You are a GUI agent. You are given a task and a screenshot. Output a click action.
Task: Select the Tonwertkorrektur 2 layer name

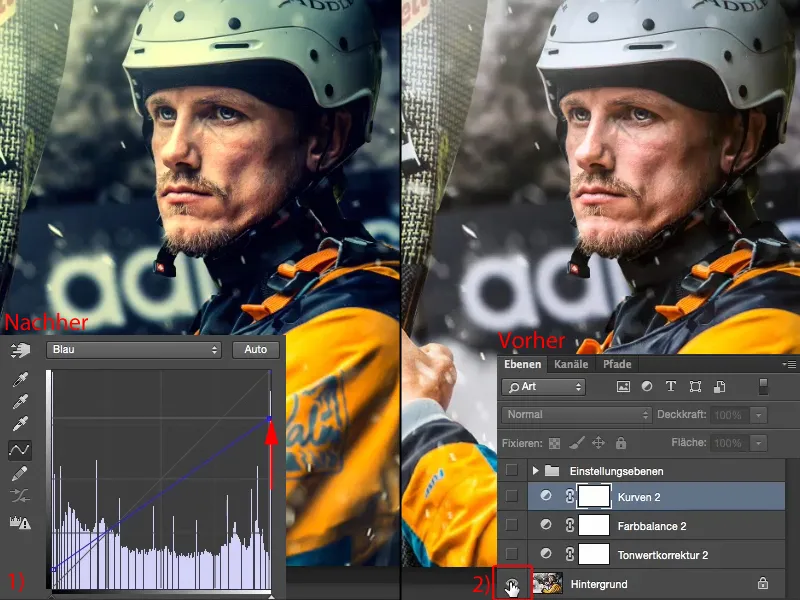pos(663,555)
